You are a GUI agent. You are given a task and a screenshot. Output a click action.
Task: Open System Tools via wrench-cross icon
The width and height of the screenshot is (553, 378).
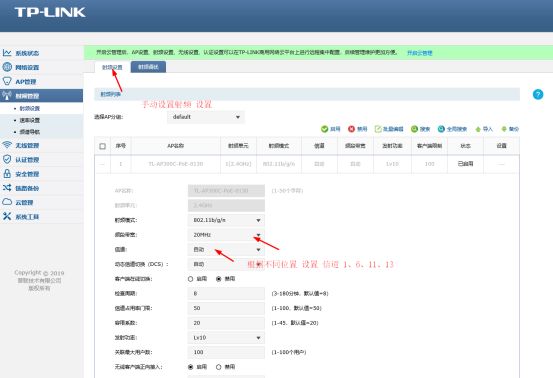coord(7,216)
